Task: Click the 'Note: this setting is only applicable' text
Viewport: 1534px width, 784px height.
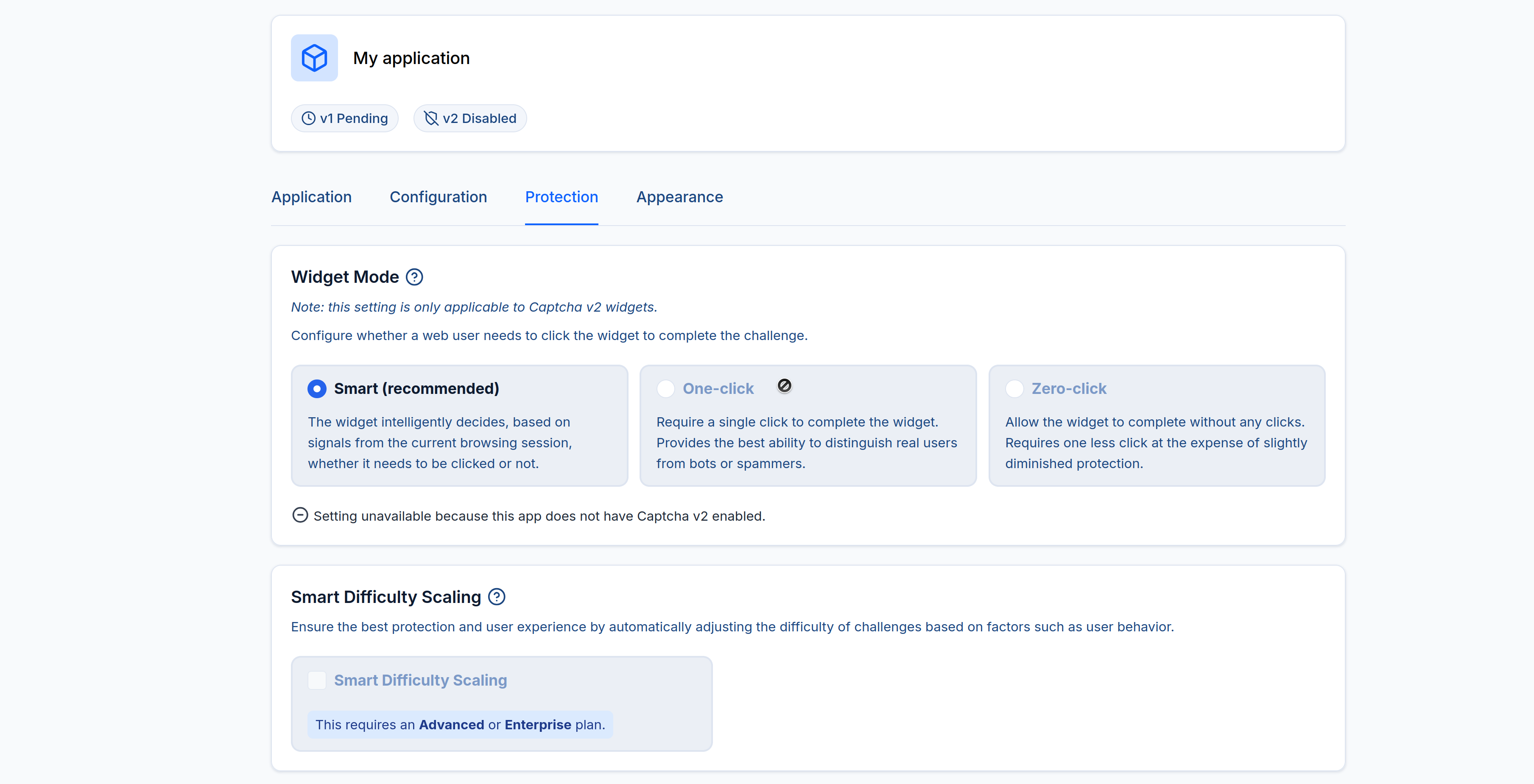Action: (x=474, y=307)
